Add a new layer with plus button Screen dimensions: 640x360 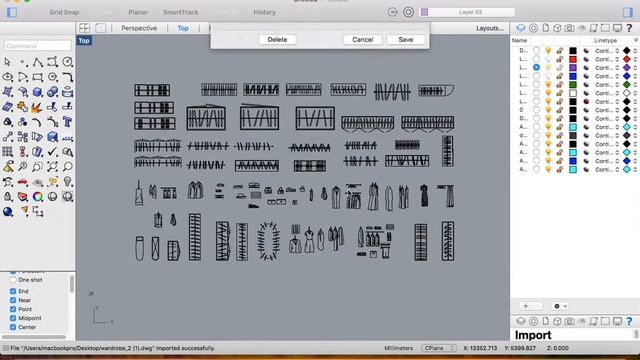tap(526, 306)
